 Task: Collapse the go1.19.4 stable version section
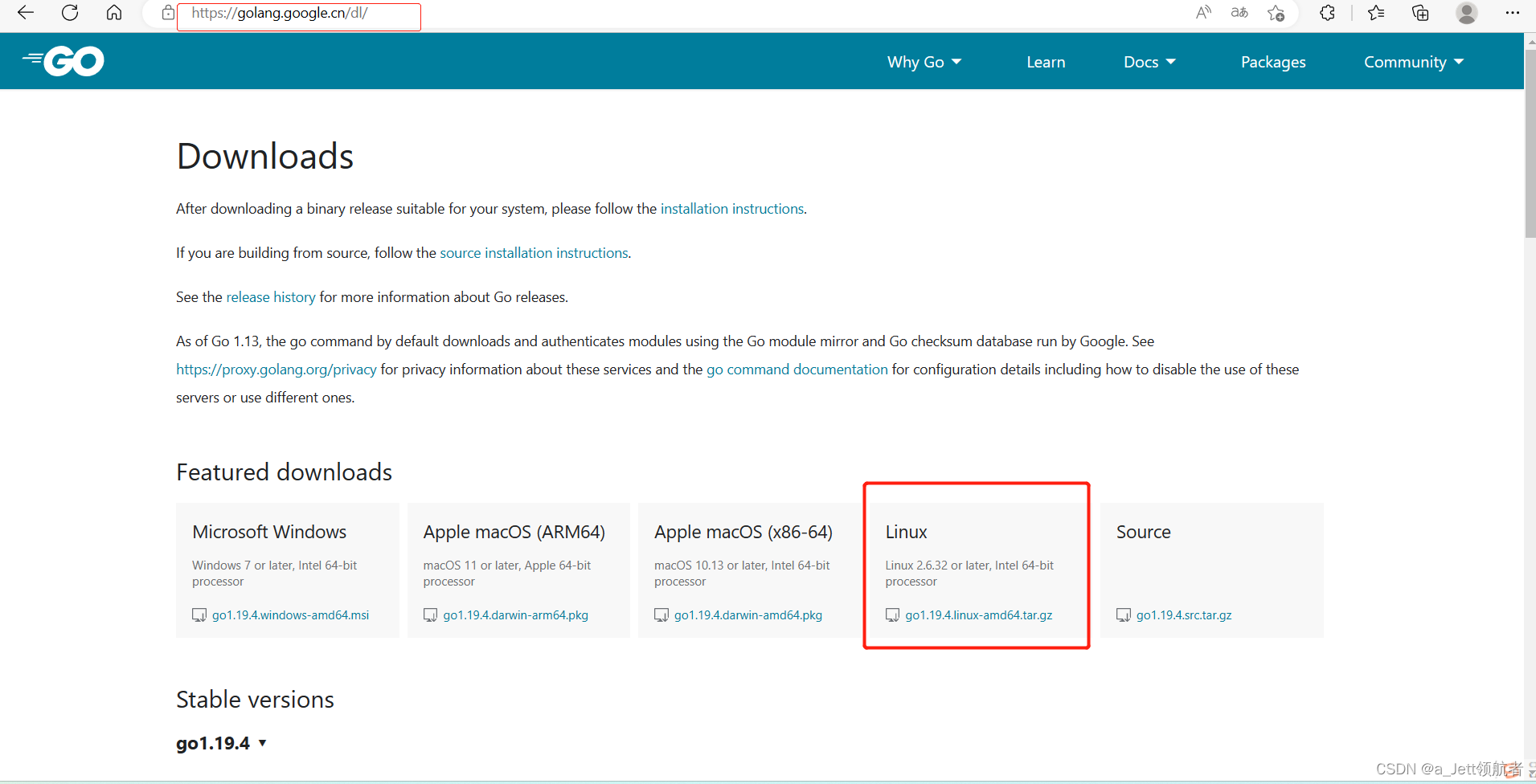[x=221, y=743]
